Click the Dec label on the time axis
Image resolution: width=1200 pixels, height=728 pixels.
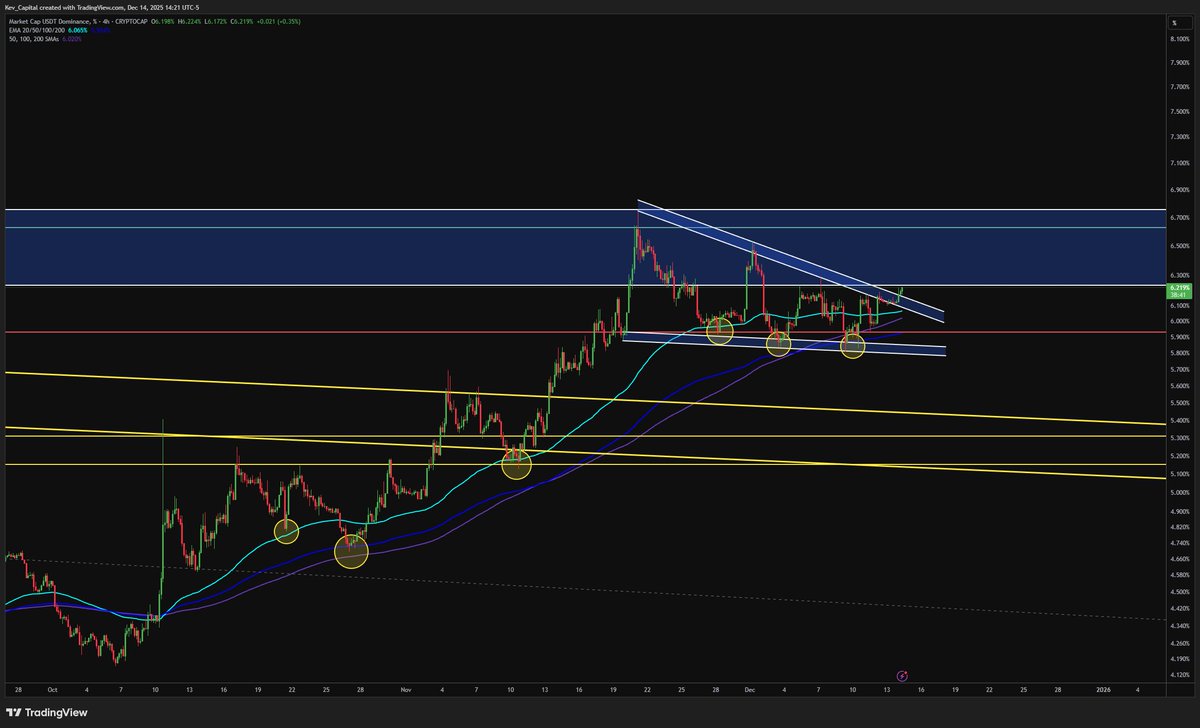coord(749,690)
